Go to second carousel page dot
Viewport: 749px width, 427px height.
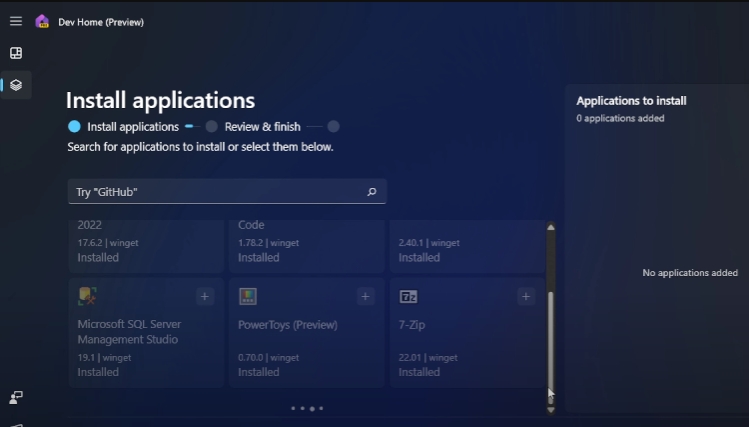pos(302,408)
